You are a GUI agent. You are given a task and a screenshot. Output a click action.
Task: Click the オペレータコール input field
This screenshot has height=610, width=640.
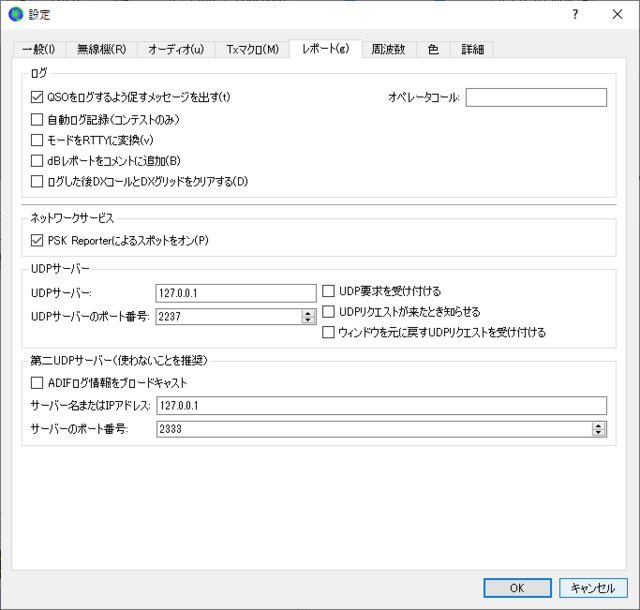[536, 98]
